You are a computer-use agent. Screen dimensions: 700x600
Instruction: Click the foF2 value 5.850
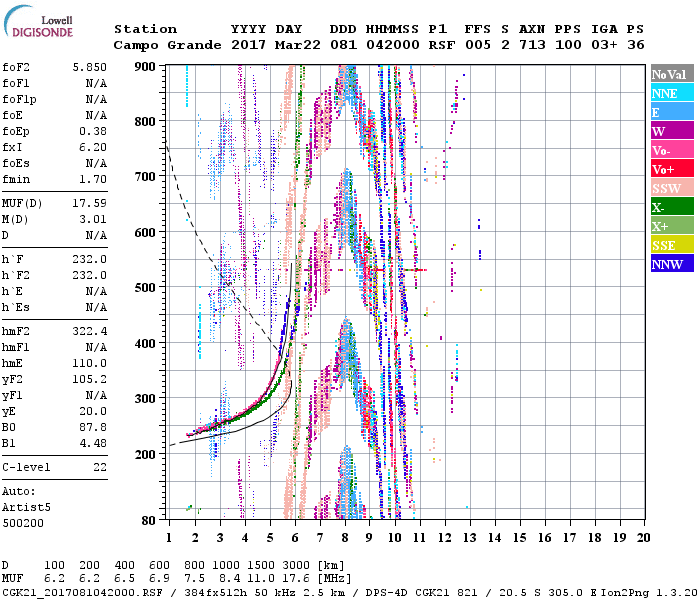(x=90, y=67)
